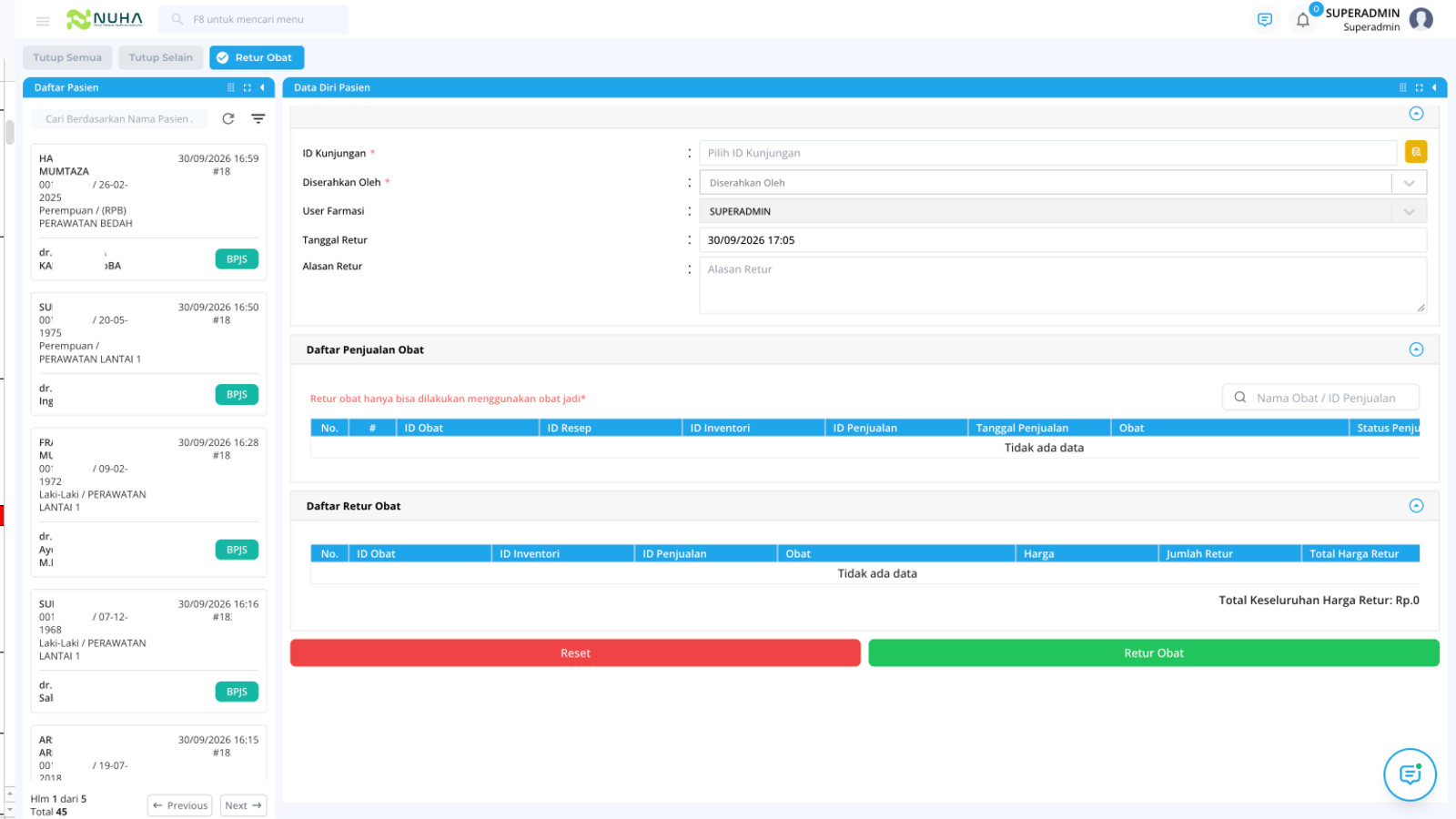Select the Retur Obat tab
1456x819 pixels.
coord(257,57)
